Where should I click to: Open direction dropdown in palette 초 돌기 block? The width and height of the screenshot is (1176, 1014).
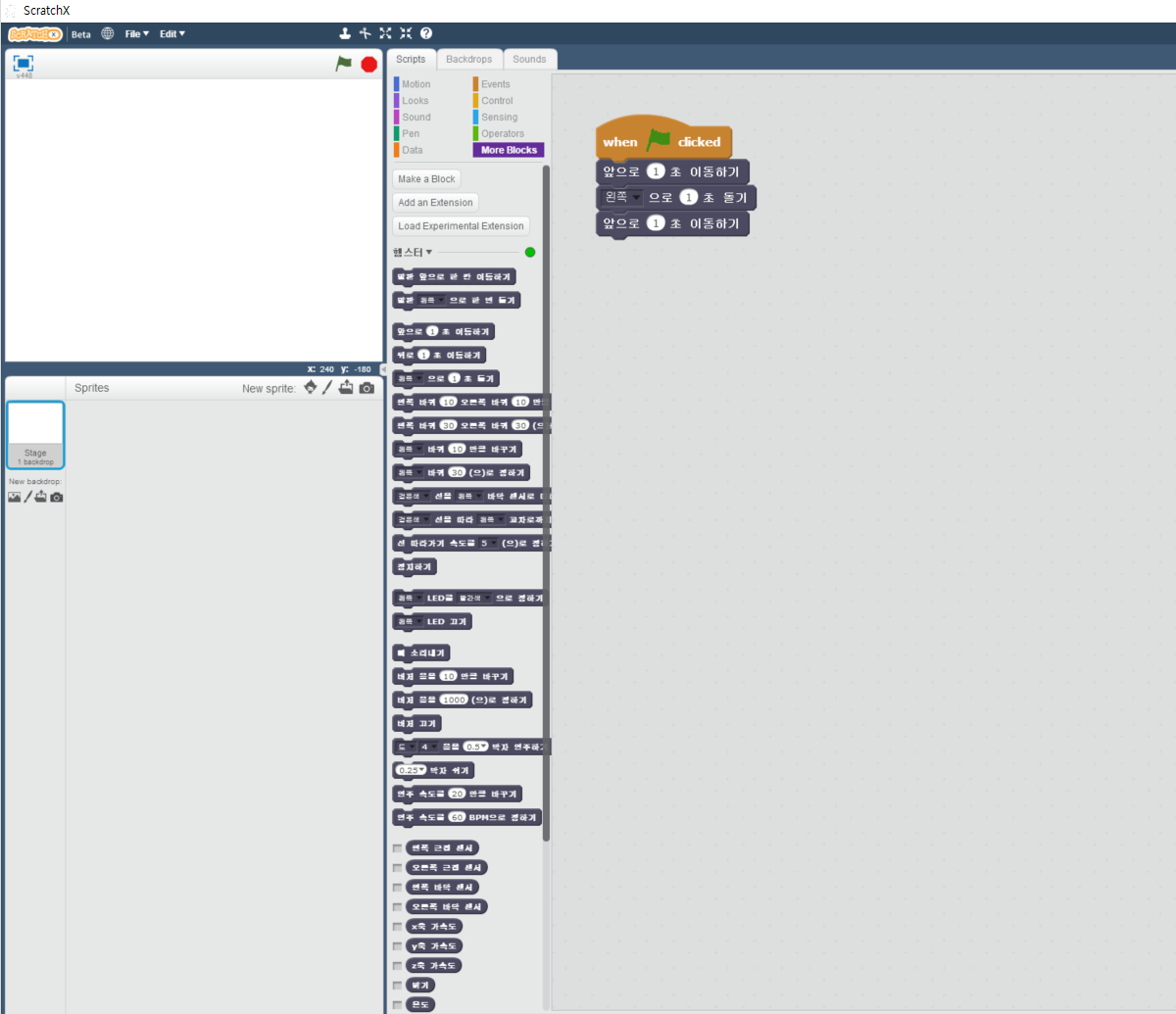click(409, 378)
